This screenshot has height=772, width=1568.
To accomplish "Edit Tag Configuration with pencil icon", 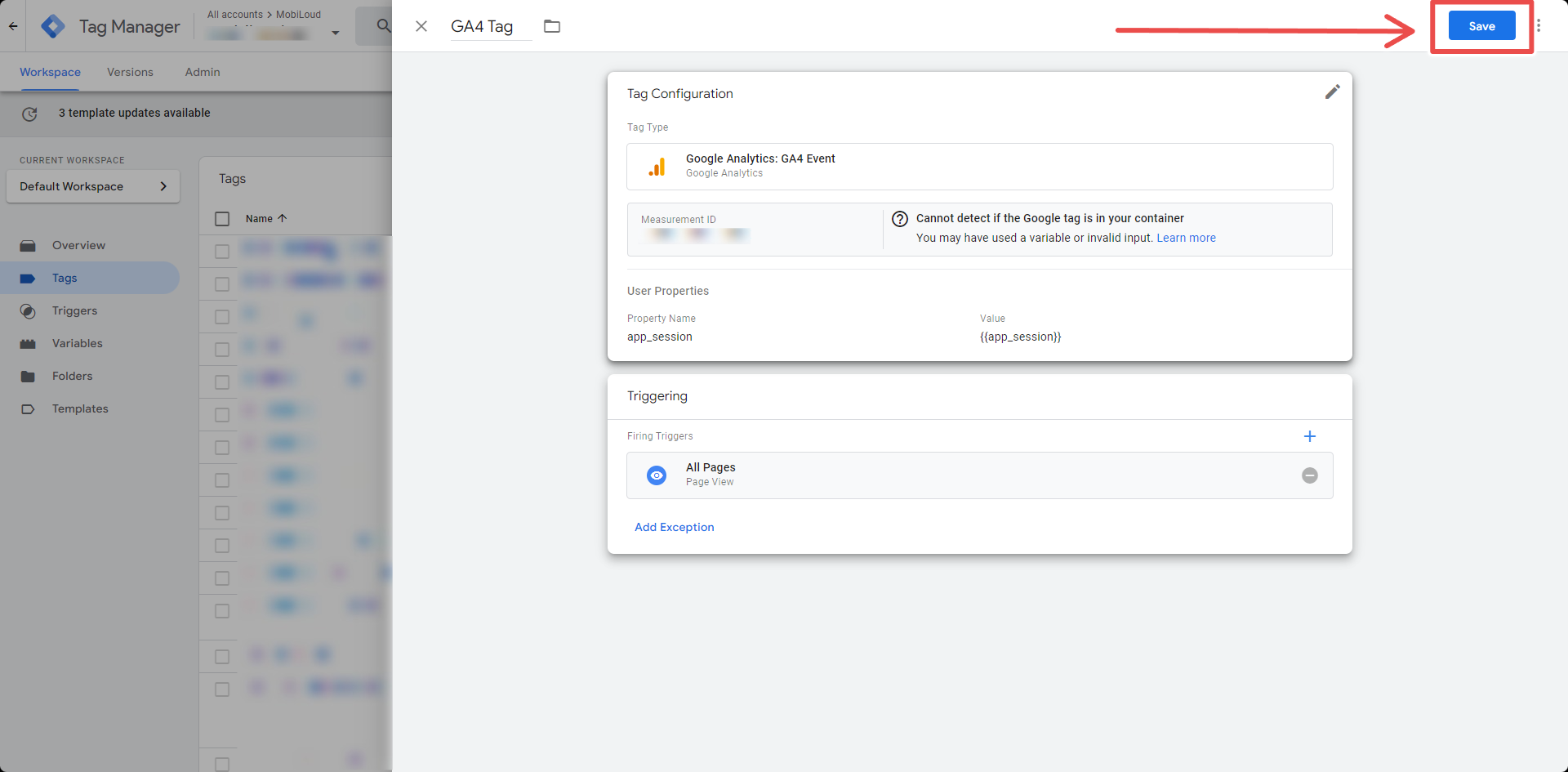I will pos(1332,92).
